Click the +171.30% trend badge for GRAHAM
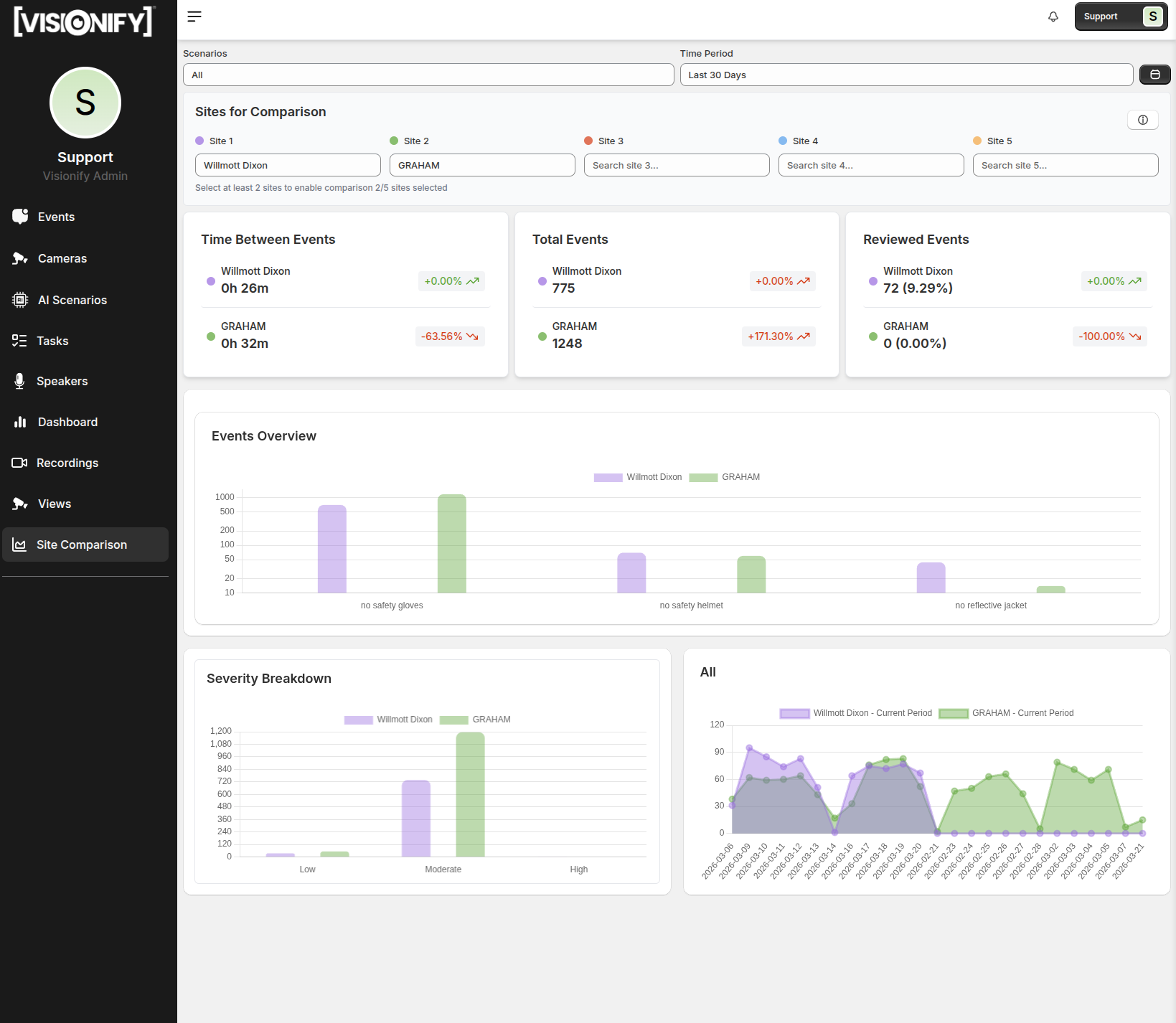The height and width of the screenshot is (1023, 1176). tap(778, 336)
